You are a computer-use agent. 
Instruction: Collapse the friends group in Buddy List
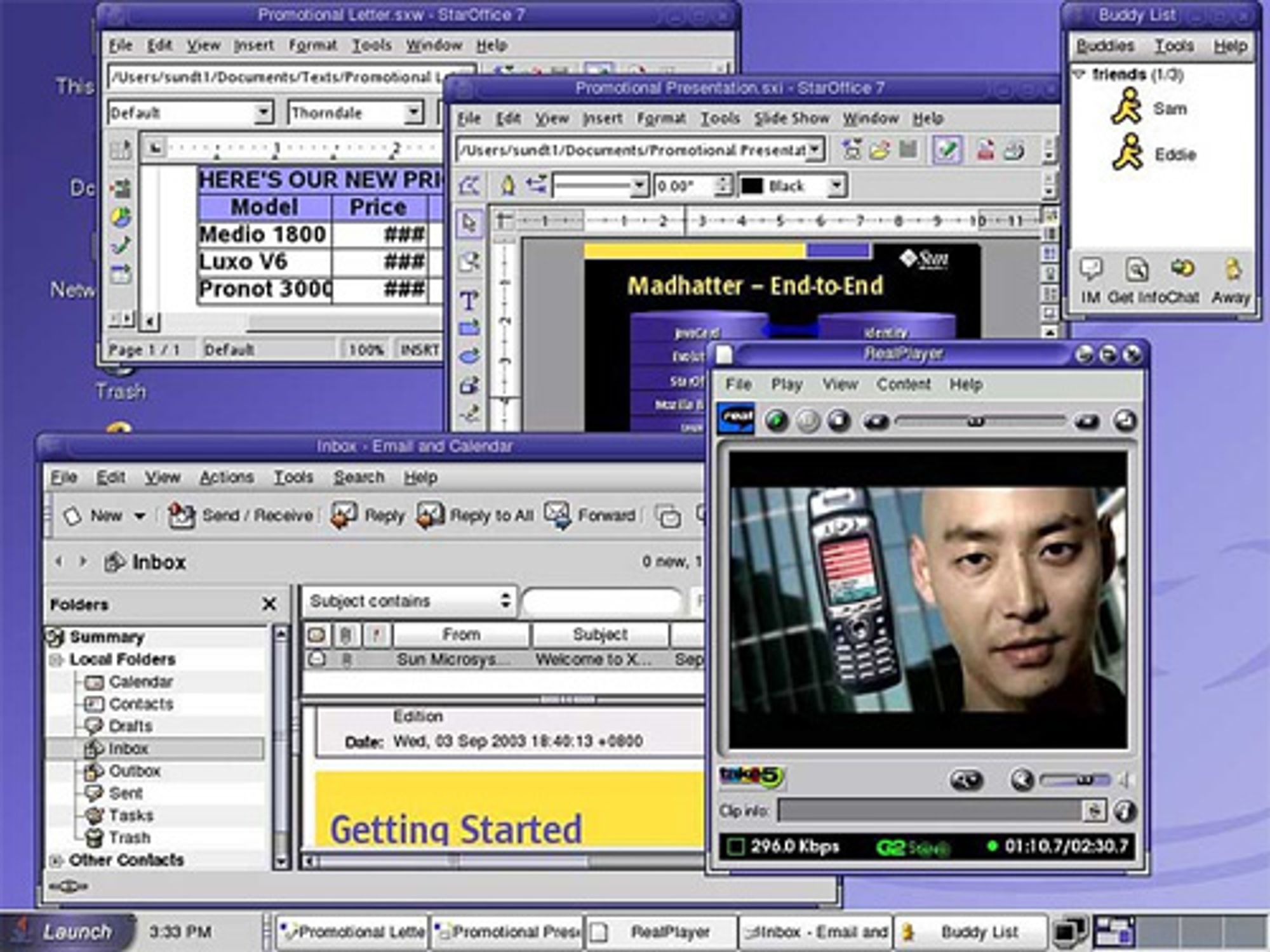[x=1079, y=74]
